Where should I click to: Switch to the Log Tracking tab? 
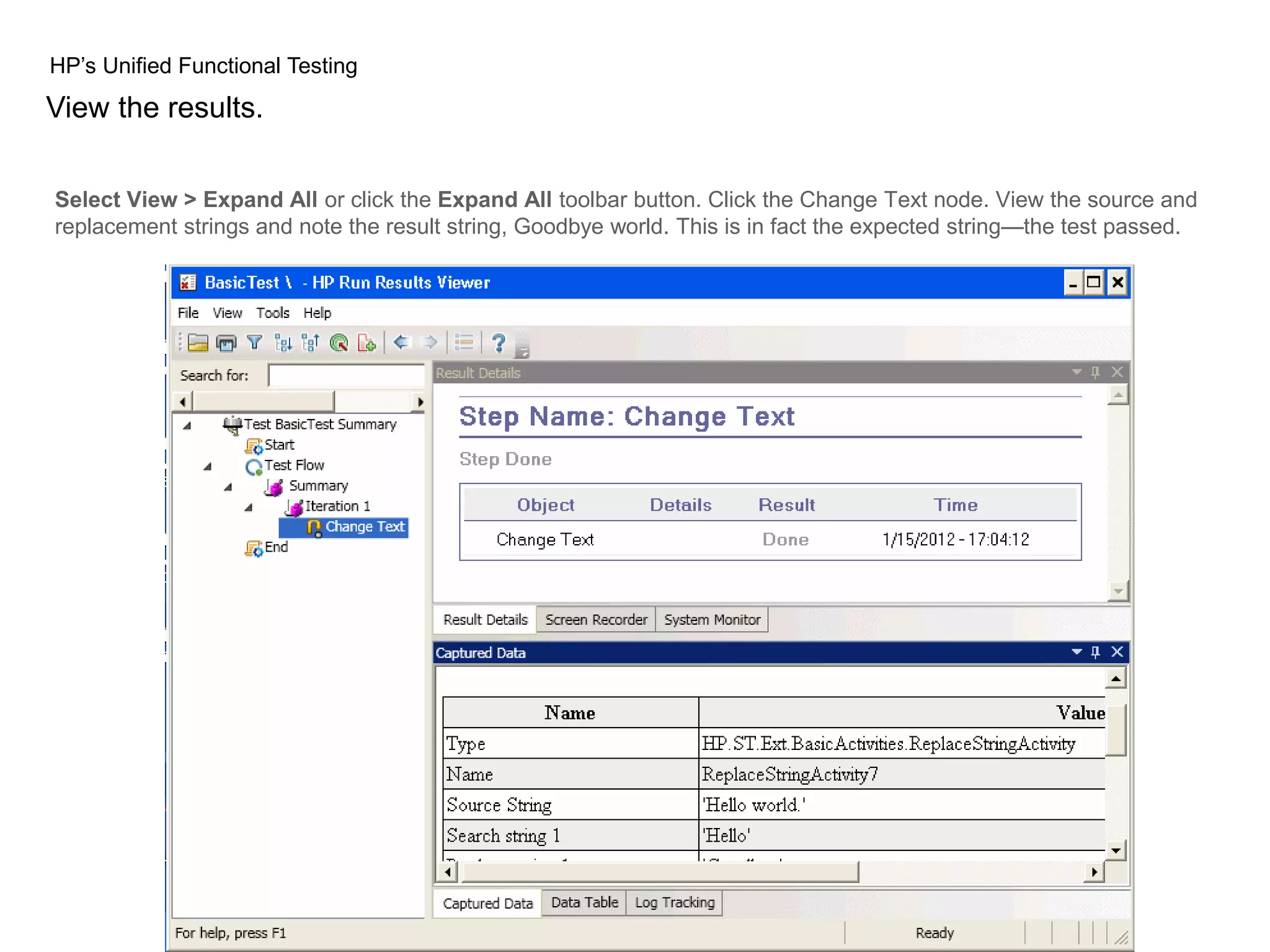pyautogui.click(x=675, y=902)
